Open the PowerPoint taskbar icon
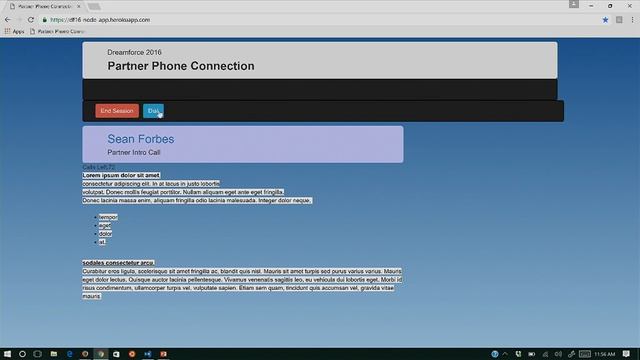Screen dimensions: 640x360 click(163, 354)
